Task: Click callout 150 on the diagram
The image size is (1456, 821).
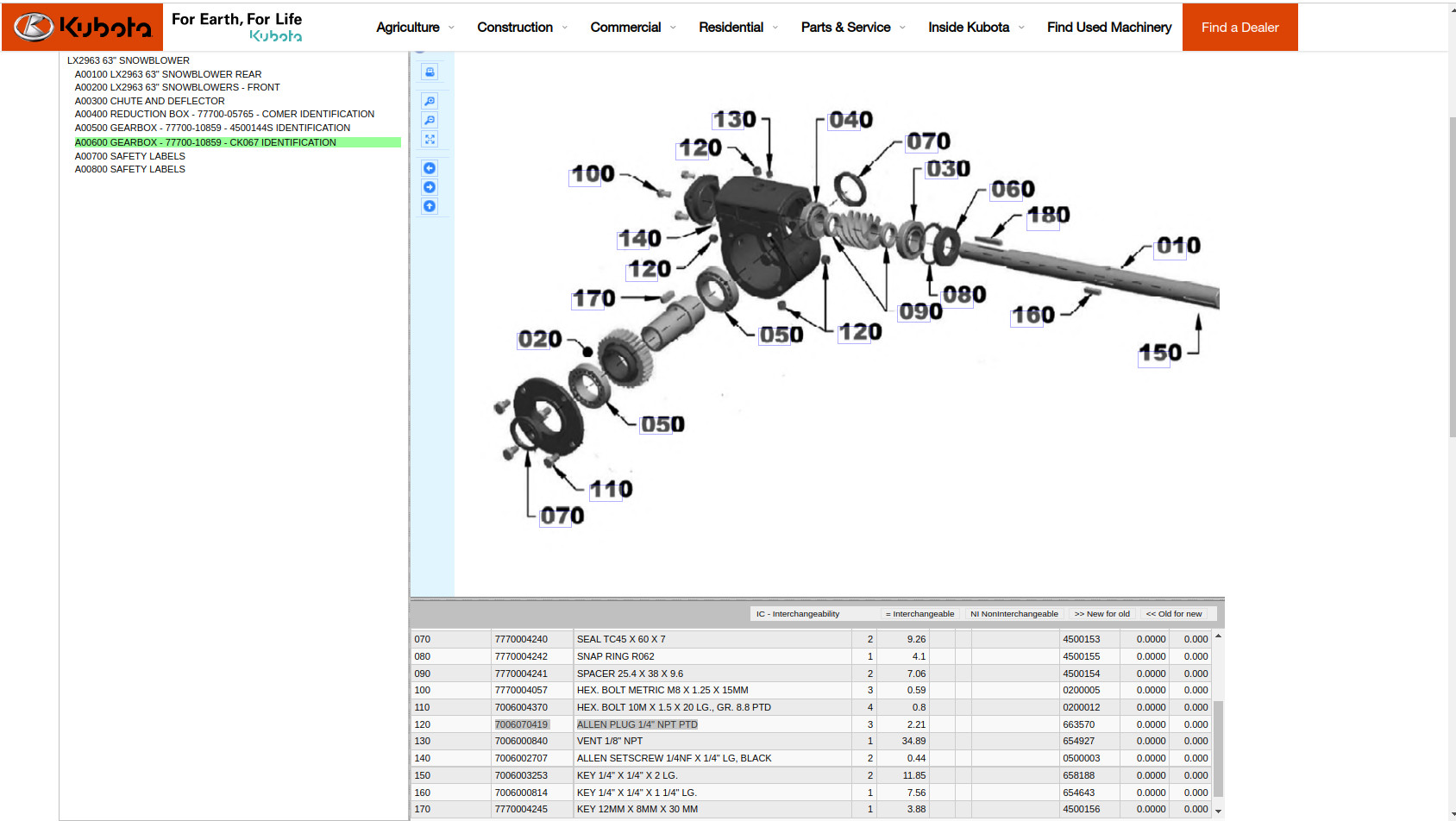Action: tap(1160, 354)
